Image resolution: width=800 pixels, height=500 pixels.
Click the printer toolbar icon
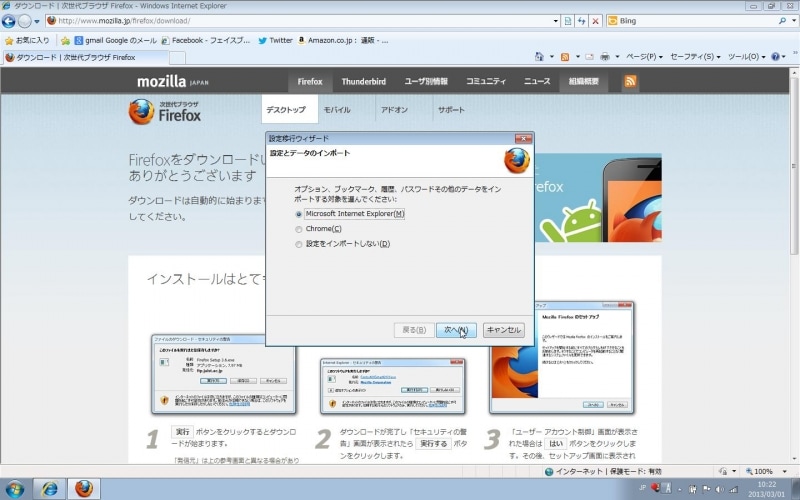point(605,57)
